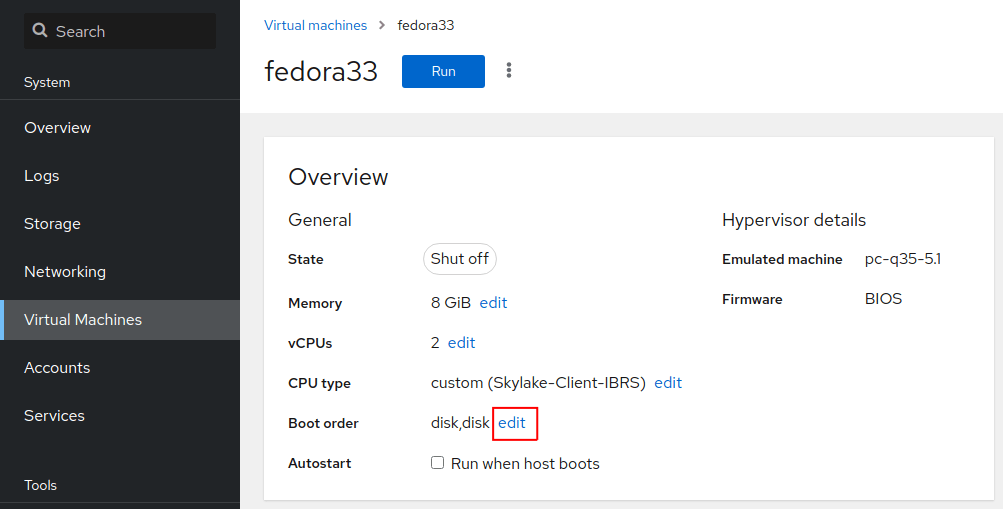
Task: Click the fedora33 breadcrumb text
Action: (x=425, y=26)
